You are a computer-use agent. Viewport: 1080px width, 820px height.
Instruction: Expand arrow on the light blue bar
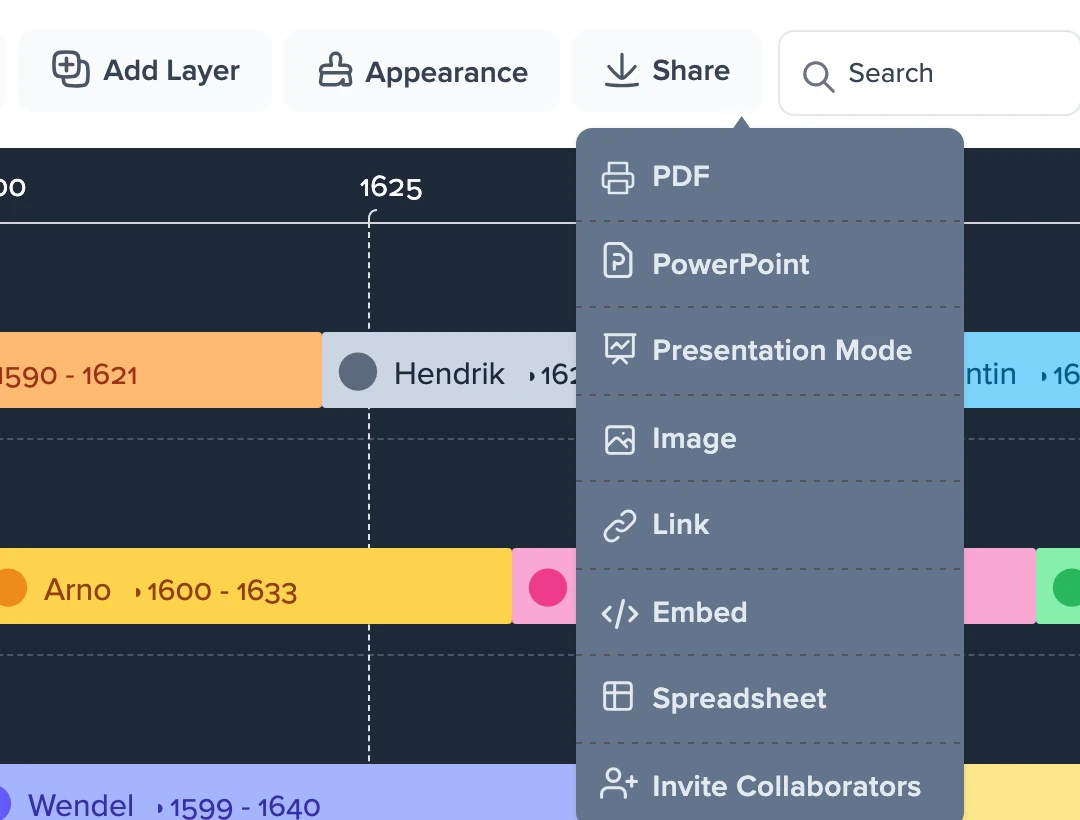(1044, 376)
